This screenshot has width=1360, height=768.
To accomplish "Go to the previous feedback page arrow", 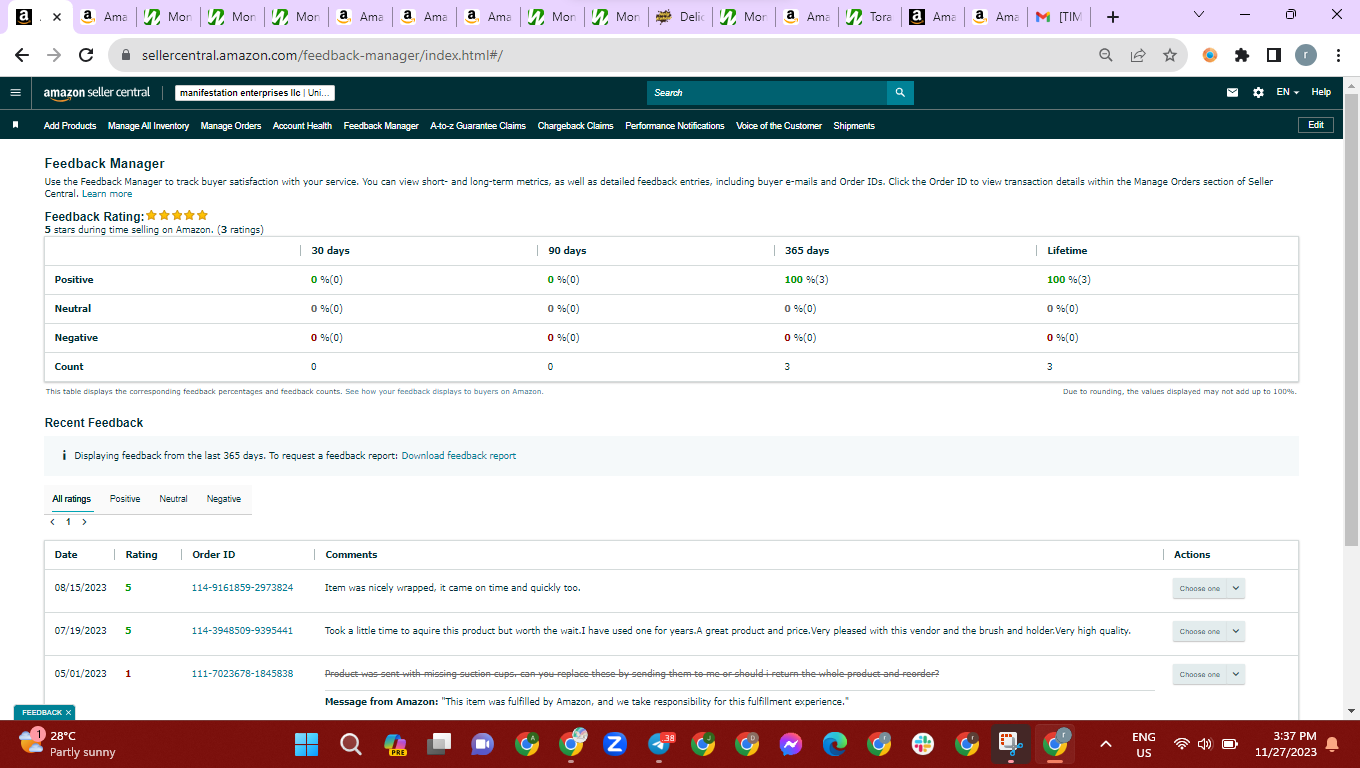I will [53, 522].
